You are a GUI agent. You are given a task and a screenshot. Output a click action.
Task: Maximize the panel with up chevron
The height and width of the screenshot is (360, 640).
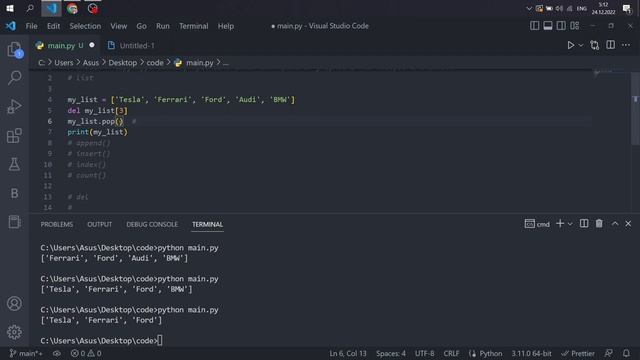615,224
